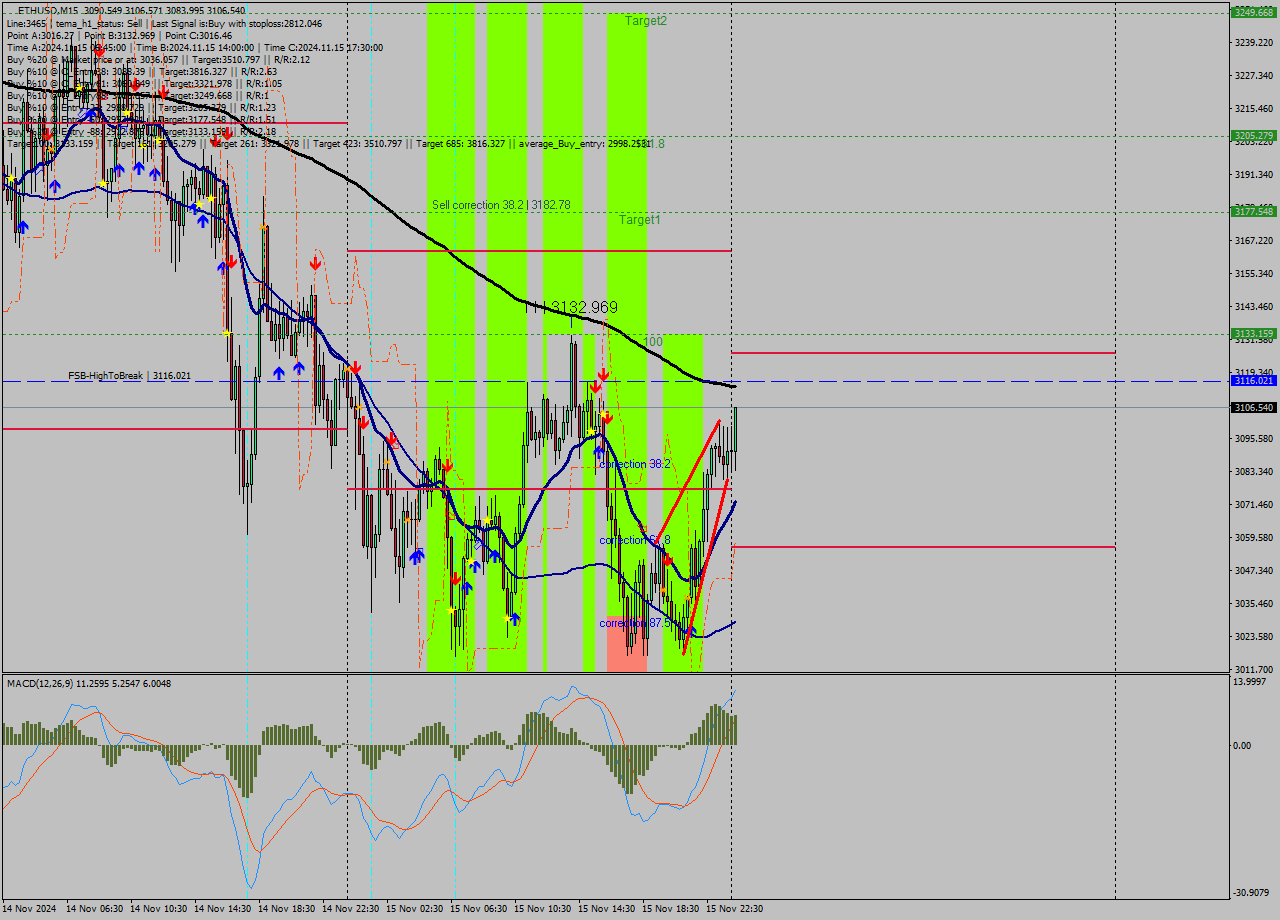Viewport: 1280px width, 920px height.
Task: Click the green 3205.279 price tag
Action: 1254,135
